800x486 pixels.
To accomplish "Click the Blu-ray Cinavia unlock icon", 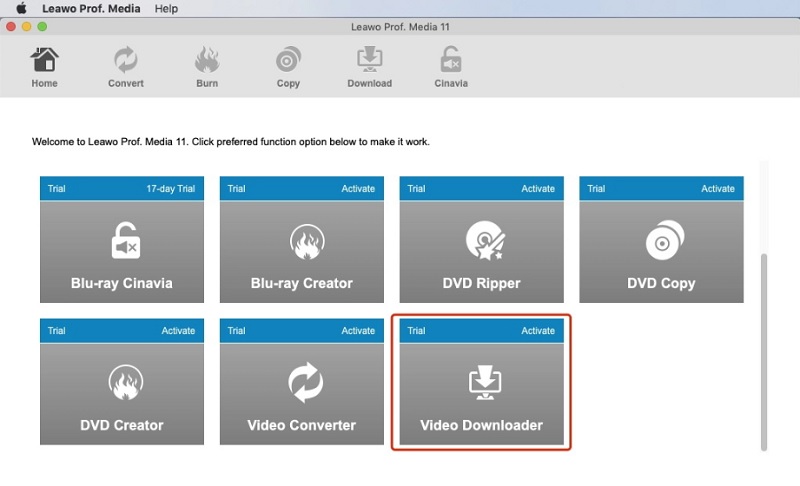I will (x=126, y=240).
